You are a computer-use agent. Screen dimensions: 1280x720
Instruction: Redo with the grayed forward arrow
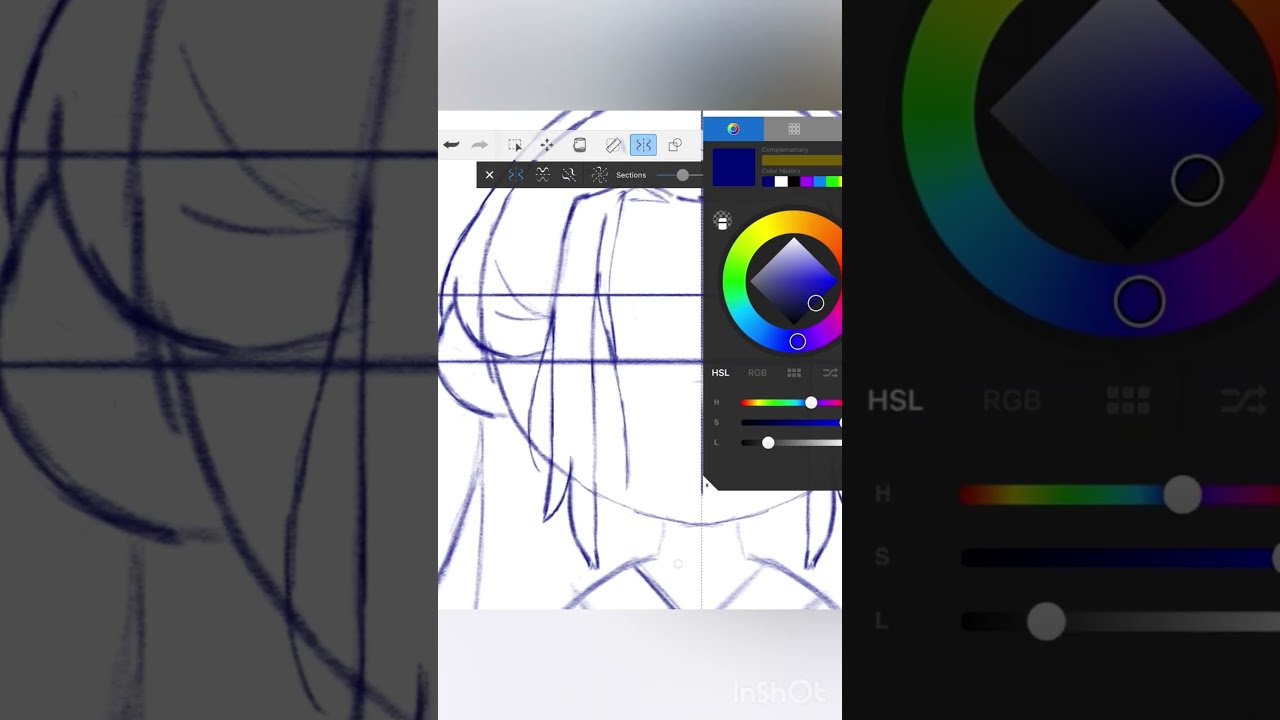(480, 145)
